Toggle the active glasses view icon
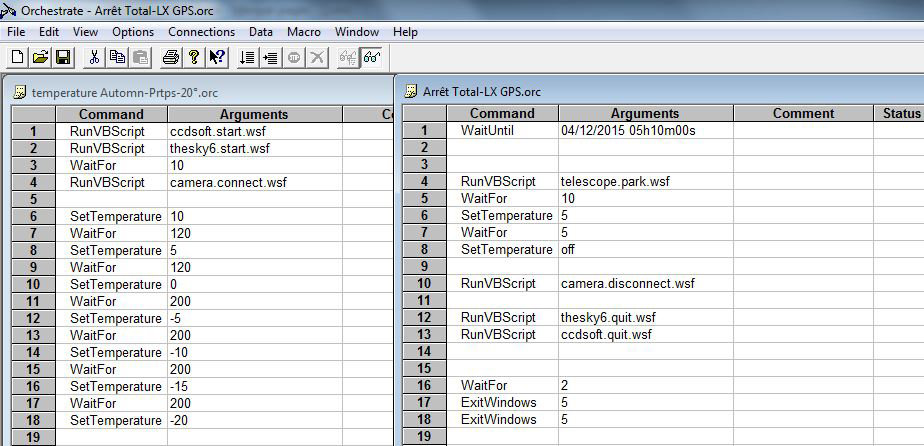This screenshot has height=446, width=924. (372, 57)
